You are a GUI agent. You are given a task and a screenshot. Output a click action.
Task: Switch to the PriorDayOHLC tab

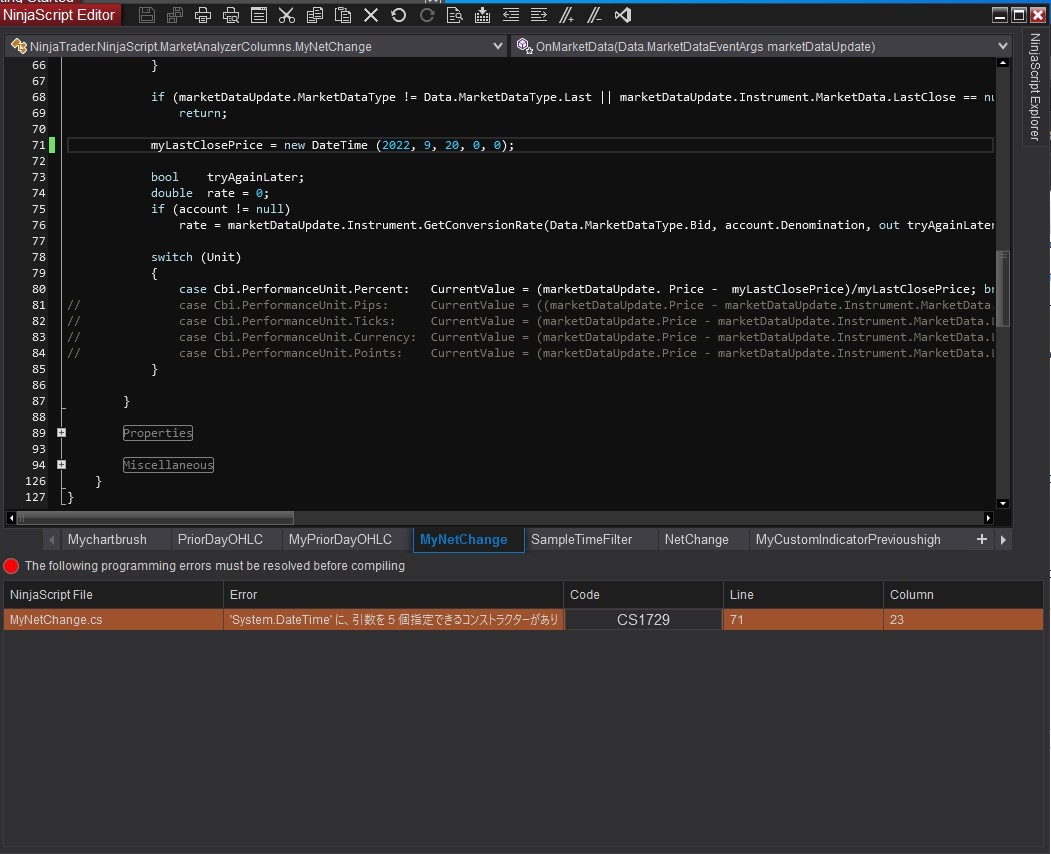point(220,539)
